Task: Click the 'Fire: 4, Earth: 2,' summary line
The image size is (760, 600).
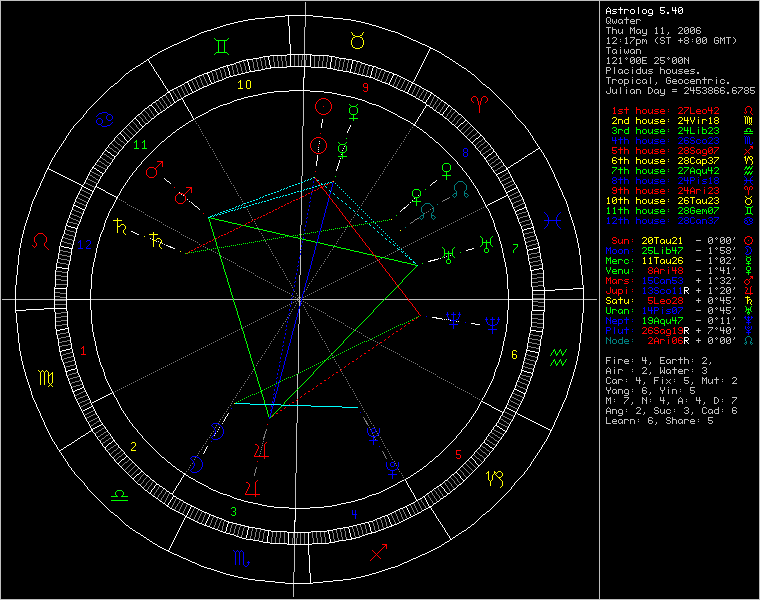Action: (x=659, y=361)
